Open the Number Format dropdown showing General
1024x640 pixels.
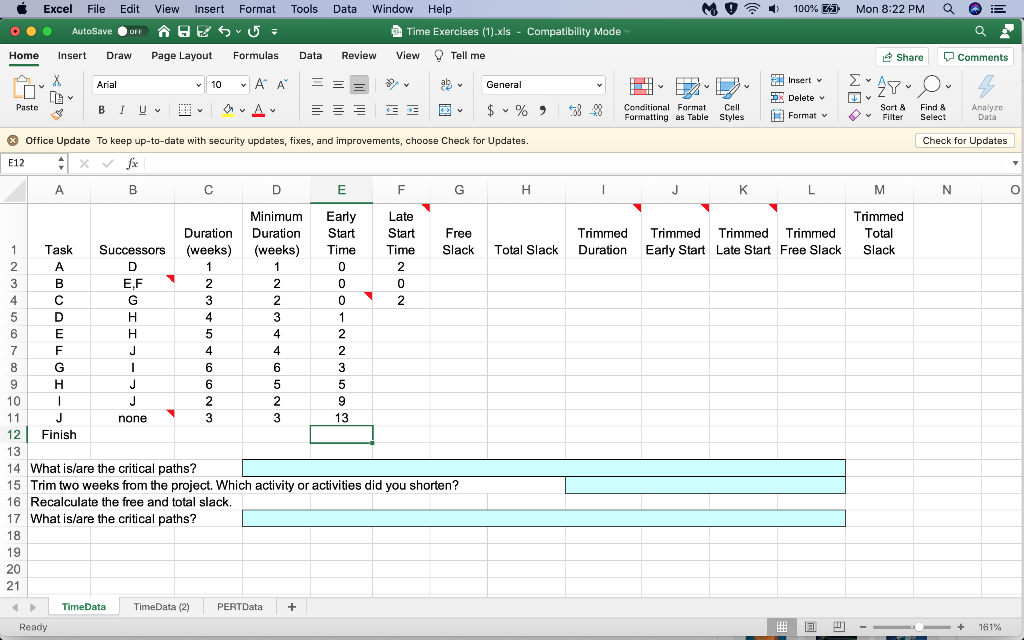pos(542,84)
